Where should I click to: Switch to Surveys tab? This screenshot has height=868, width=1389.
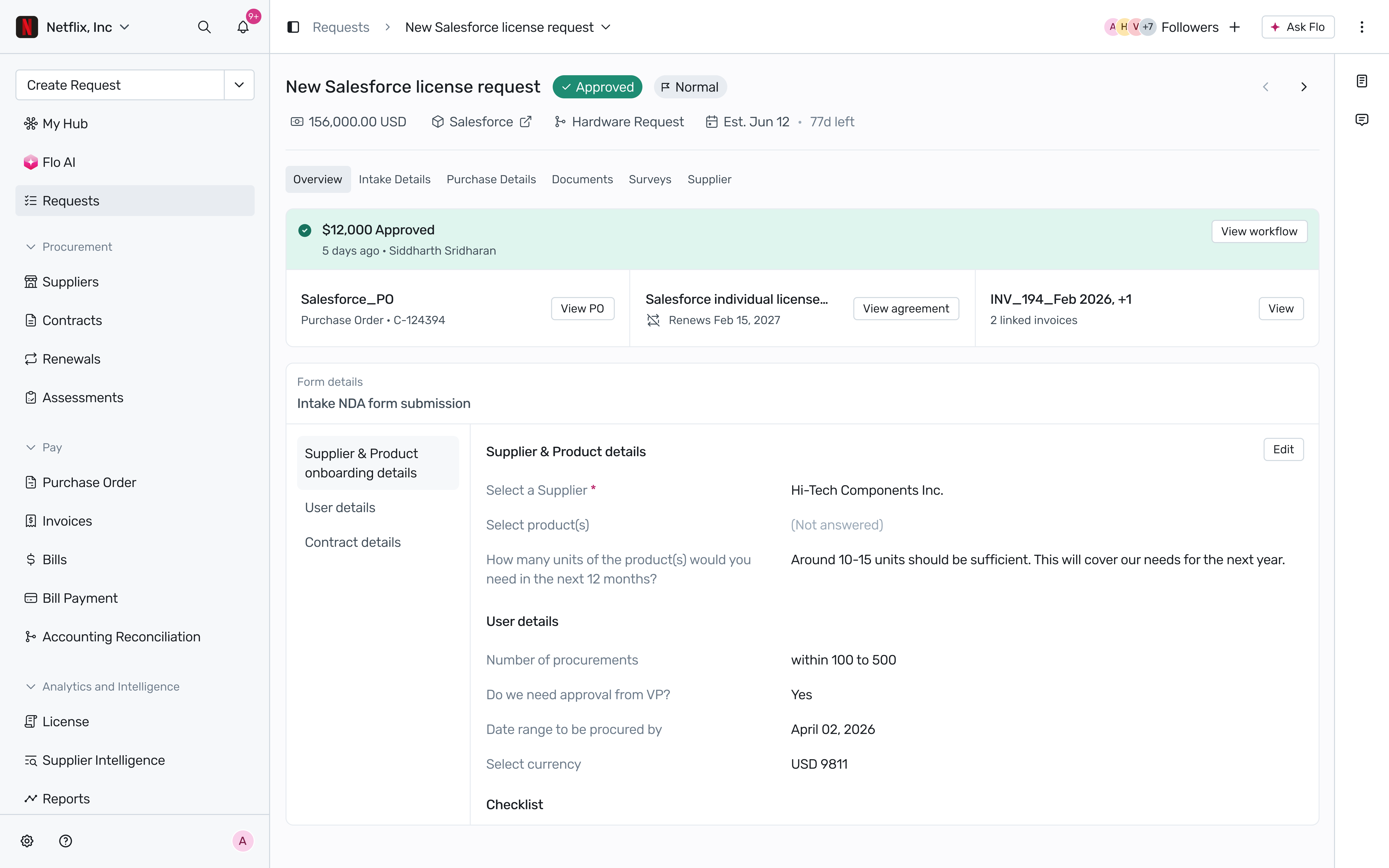650,179
